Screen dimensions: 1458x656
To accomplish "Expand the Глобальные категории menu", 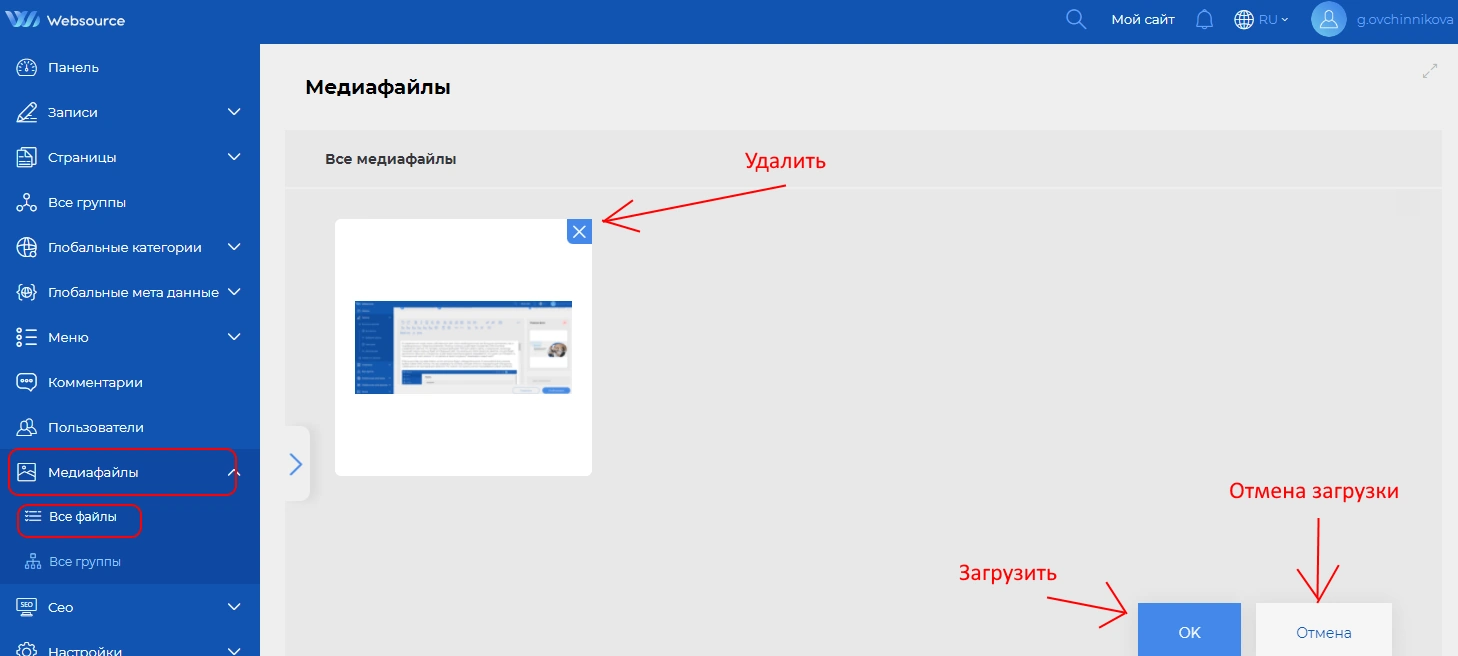I will click(x=234, y=247).
